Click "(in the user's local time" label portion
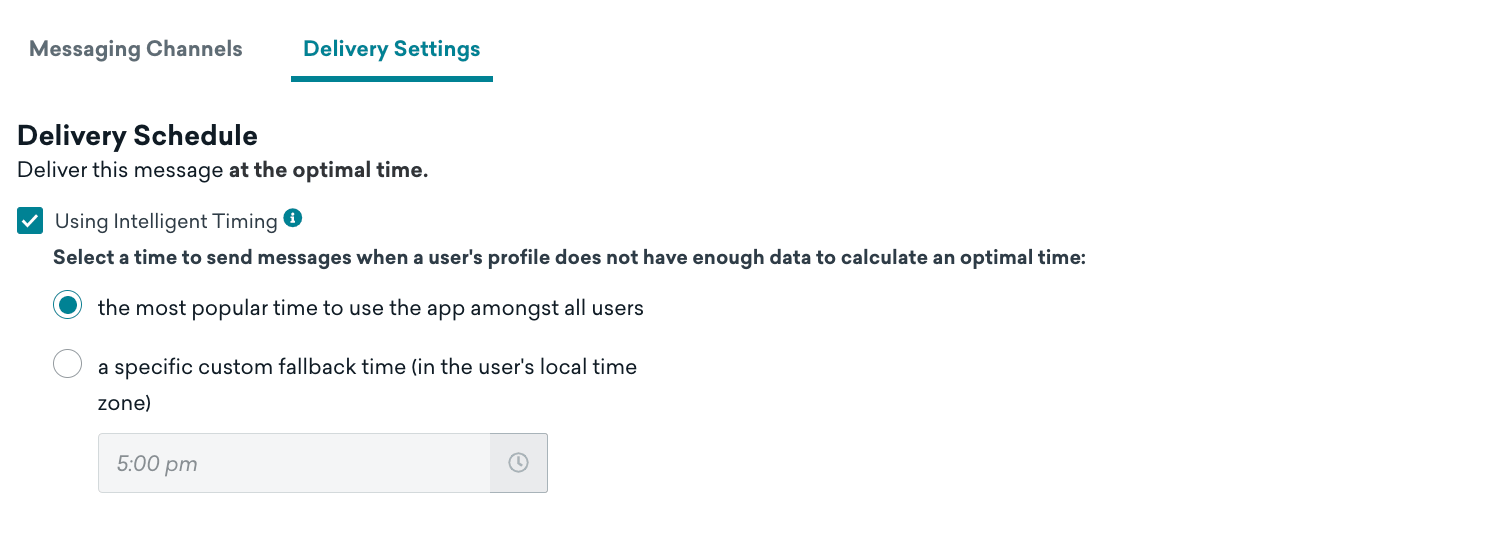 (524, 367)
